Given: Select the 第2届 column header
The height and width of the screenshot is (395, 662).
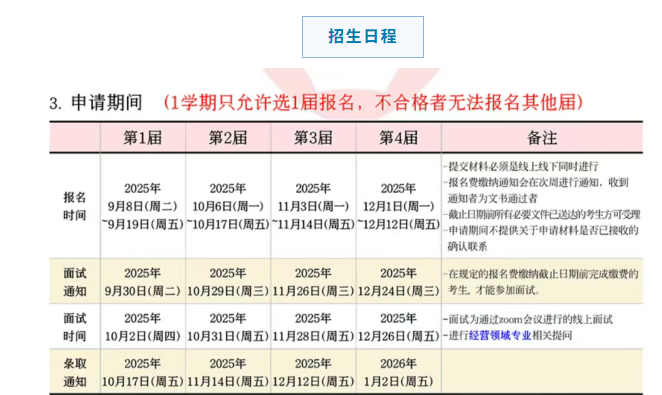Looking at the screenshot, I should [228, 138].
